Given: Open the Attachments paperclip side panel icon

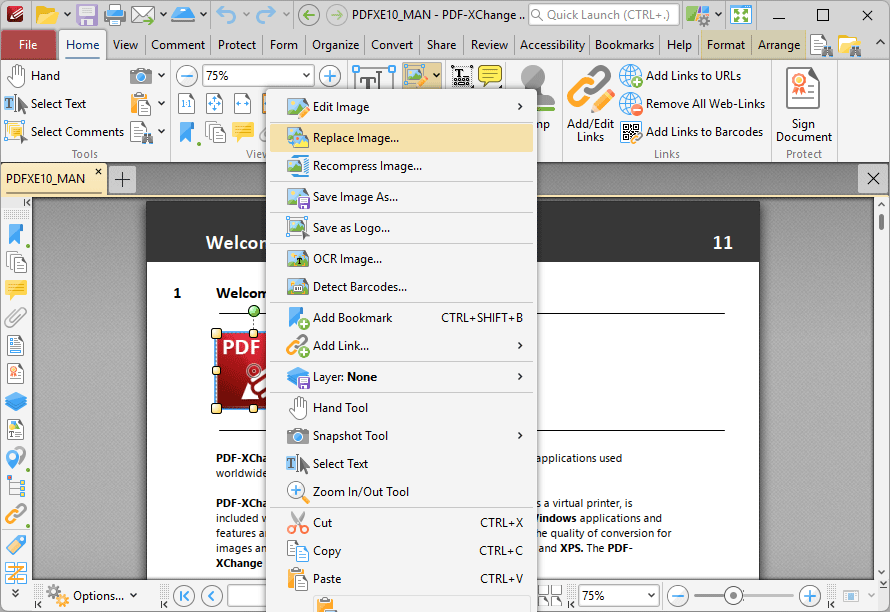Looking at the screenshot, I should (x=16, y=318).
